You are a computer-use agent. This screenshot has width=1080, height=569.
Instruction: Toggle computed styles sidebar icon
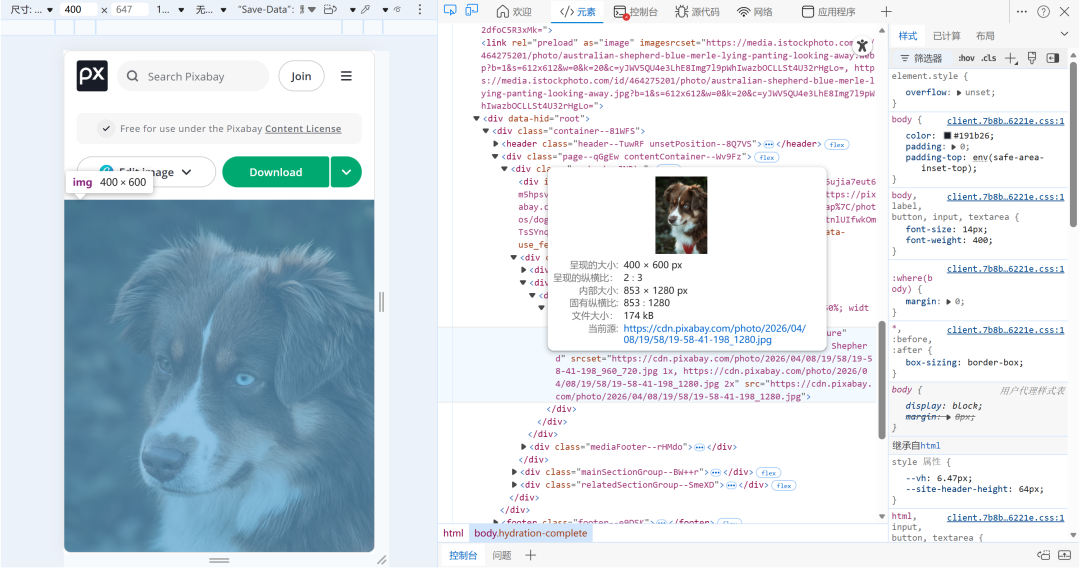(x=1052, y=58)
